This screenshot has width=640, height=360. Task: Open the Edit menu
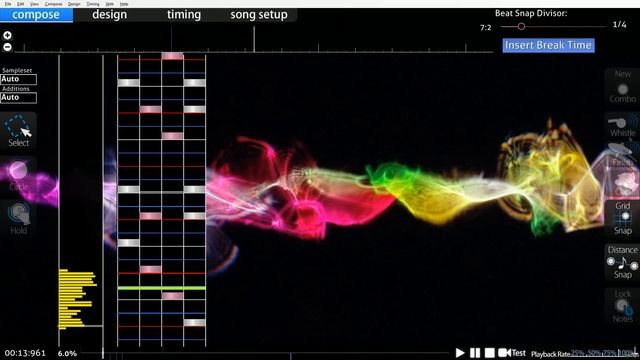[x=20, y=4]
